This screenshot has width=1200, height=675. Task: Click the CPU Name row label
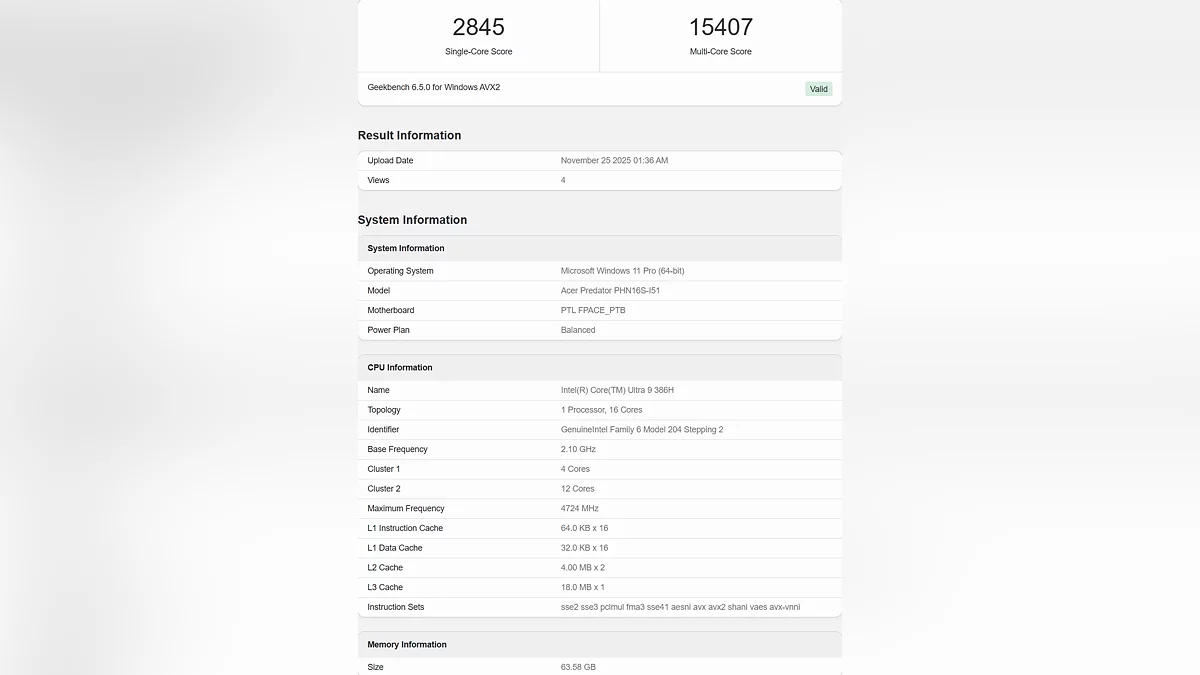pos(378,390)
